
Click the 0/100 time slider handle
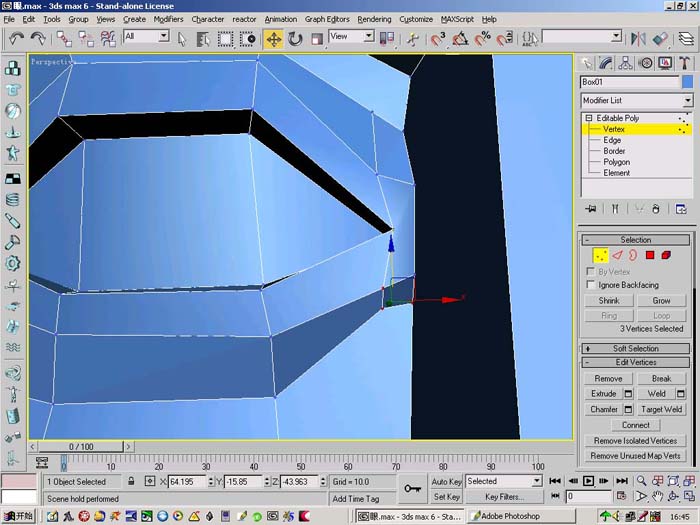[x=80, y=446]
